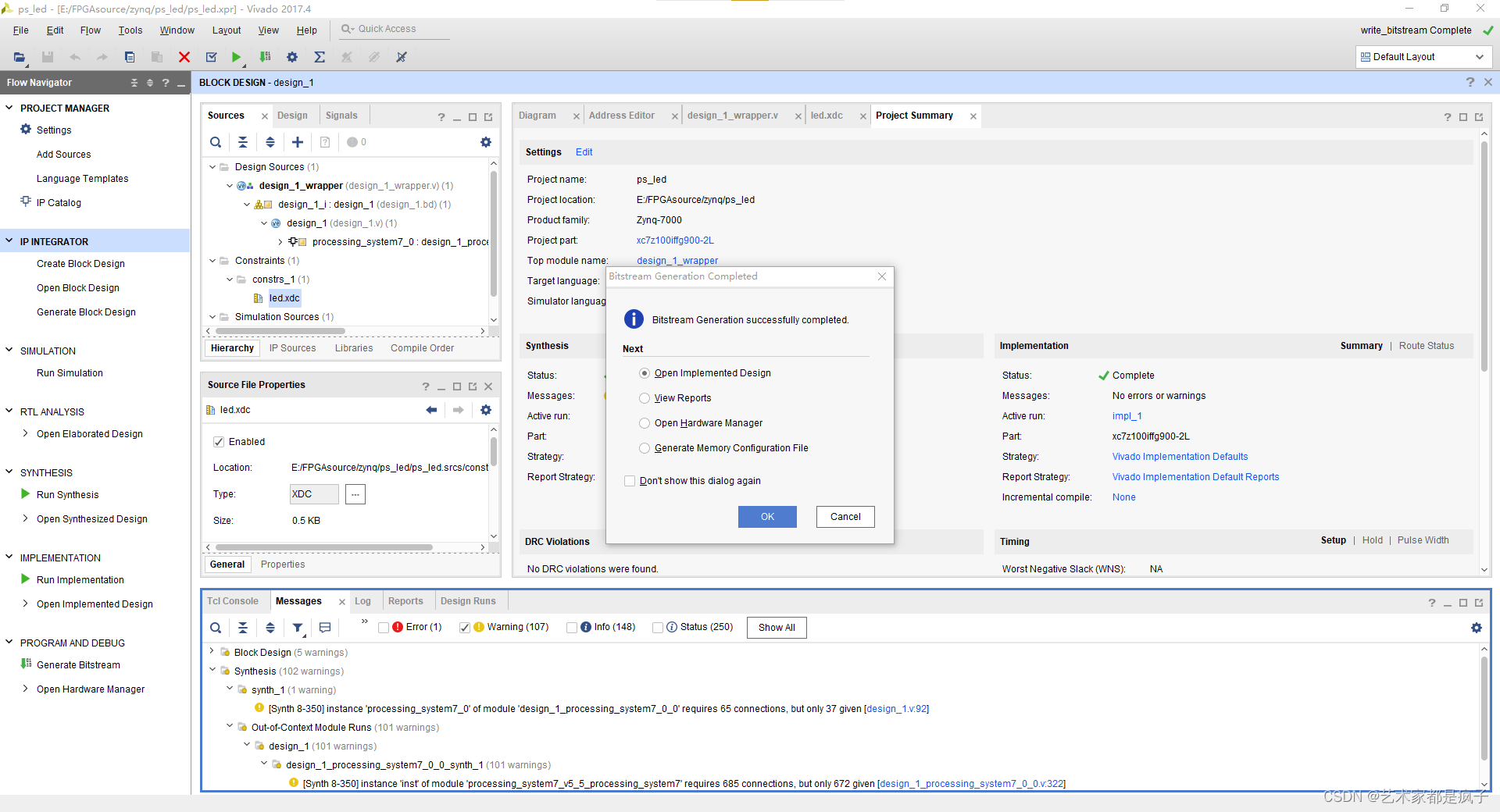Collapse all in Sources panel
The image size is (1500, 812).
[x=243, y=142]
